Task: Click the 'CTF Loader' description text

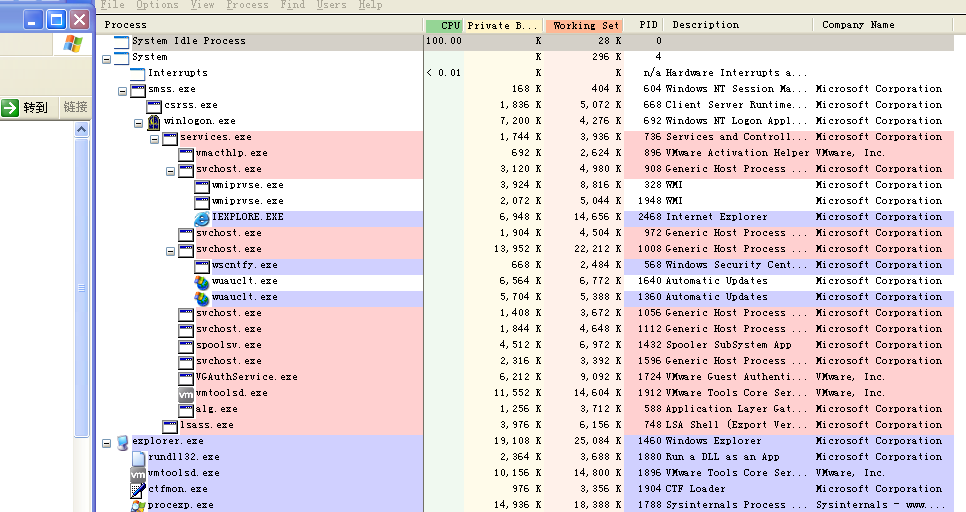Action: pos(696,489)
